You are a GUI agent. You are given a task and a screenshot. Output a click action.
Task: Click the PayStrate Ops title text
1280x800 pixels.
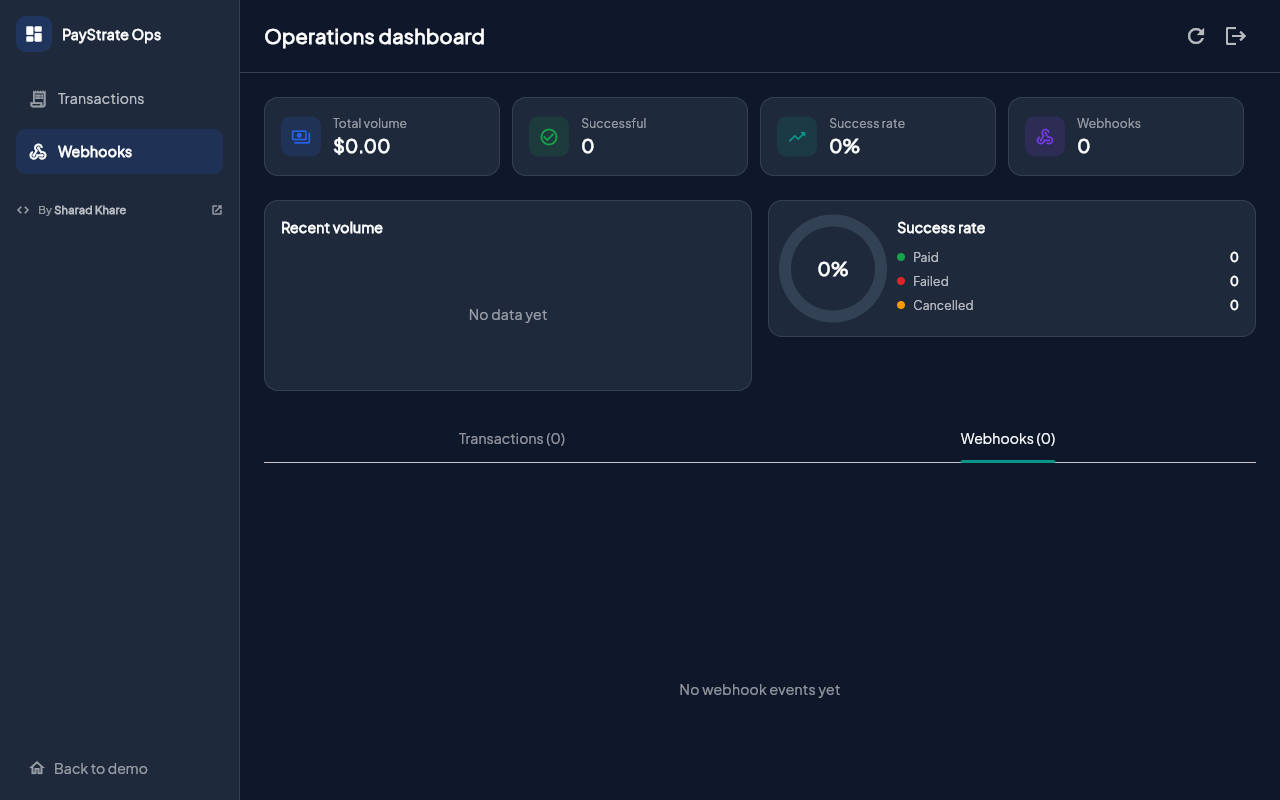112,34
